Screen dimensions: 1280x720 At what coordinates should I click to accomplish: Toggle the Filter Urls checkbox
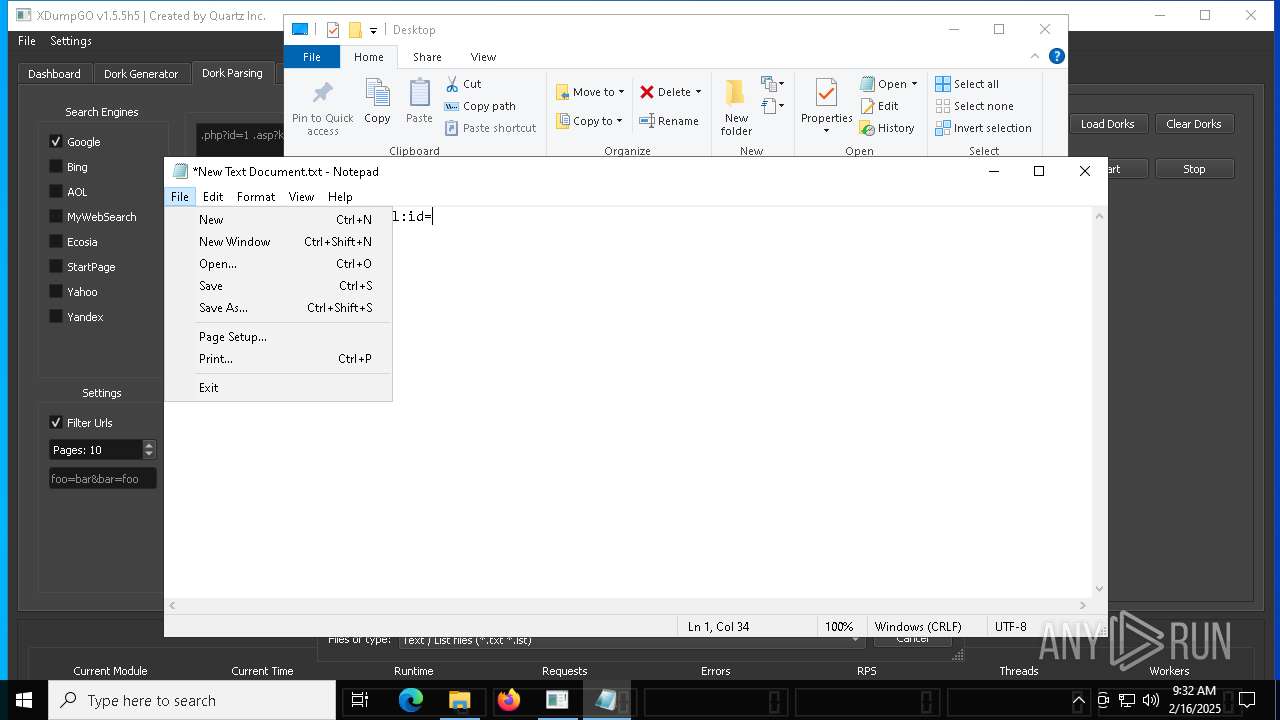(56, 423)
